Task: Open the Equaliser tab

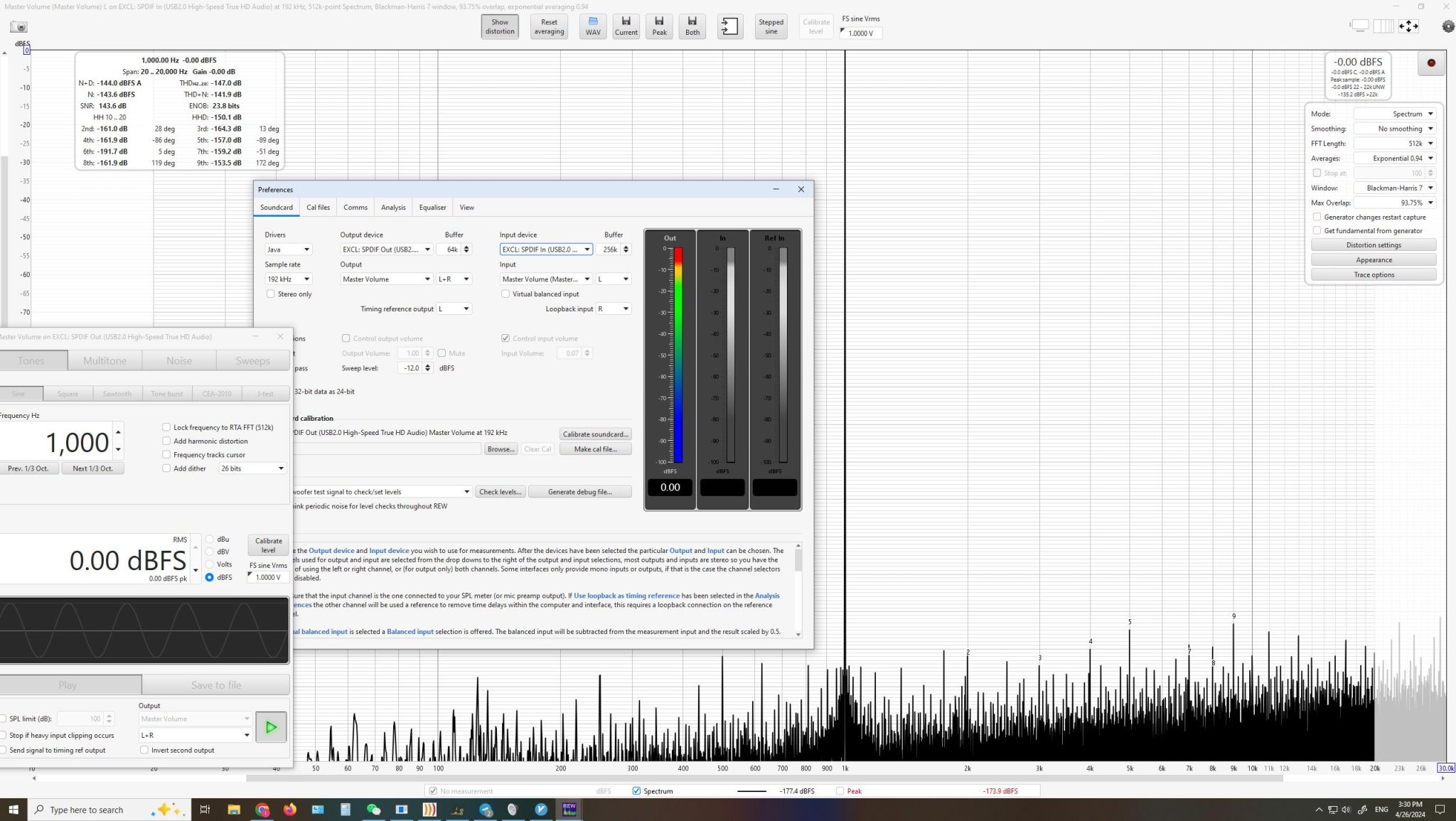Action: pyautogui.click(x=432, y=208)
